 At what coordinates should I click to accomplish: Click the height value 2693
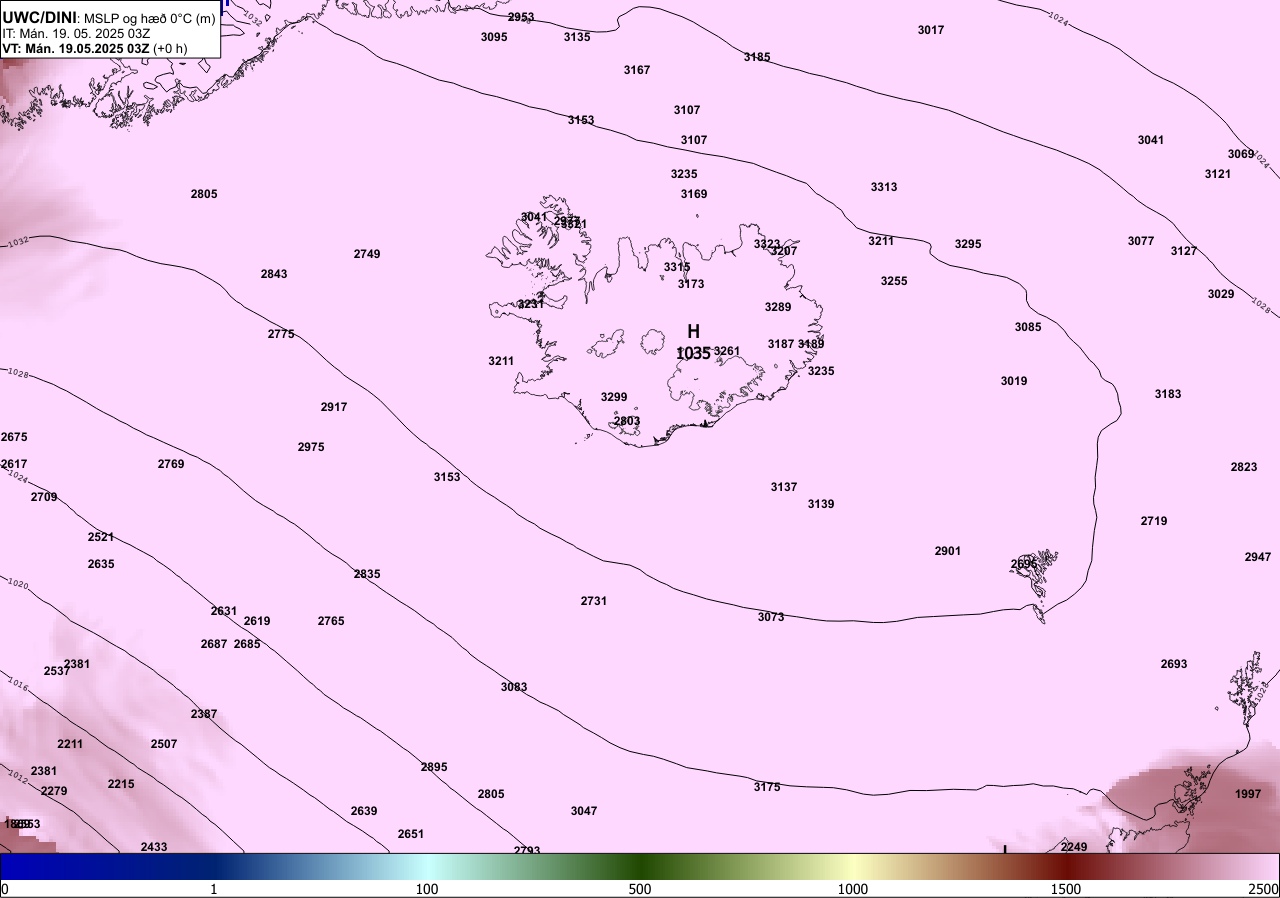pyautogui.click(x=1174, y=664)
